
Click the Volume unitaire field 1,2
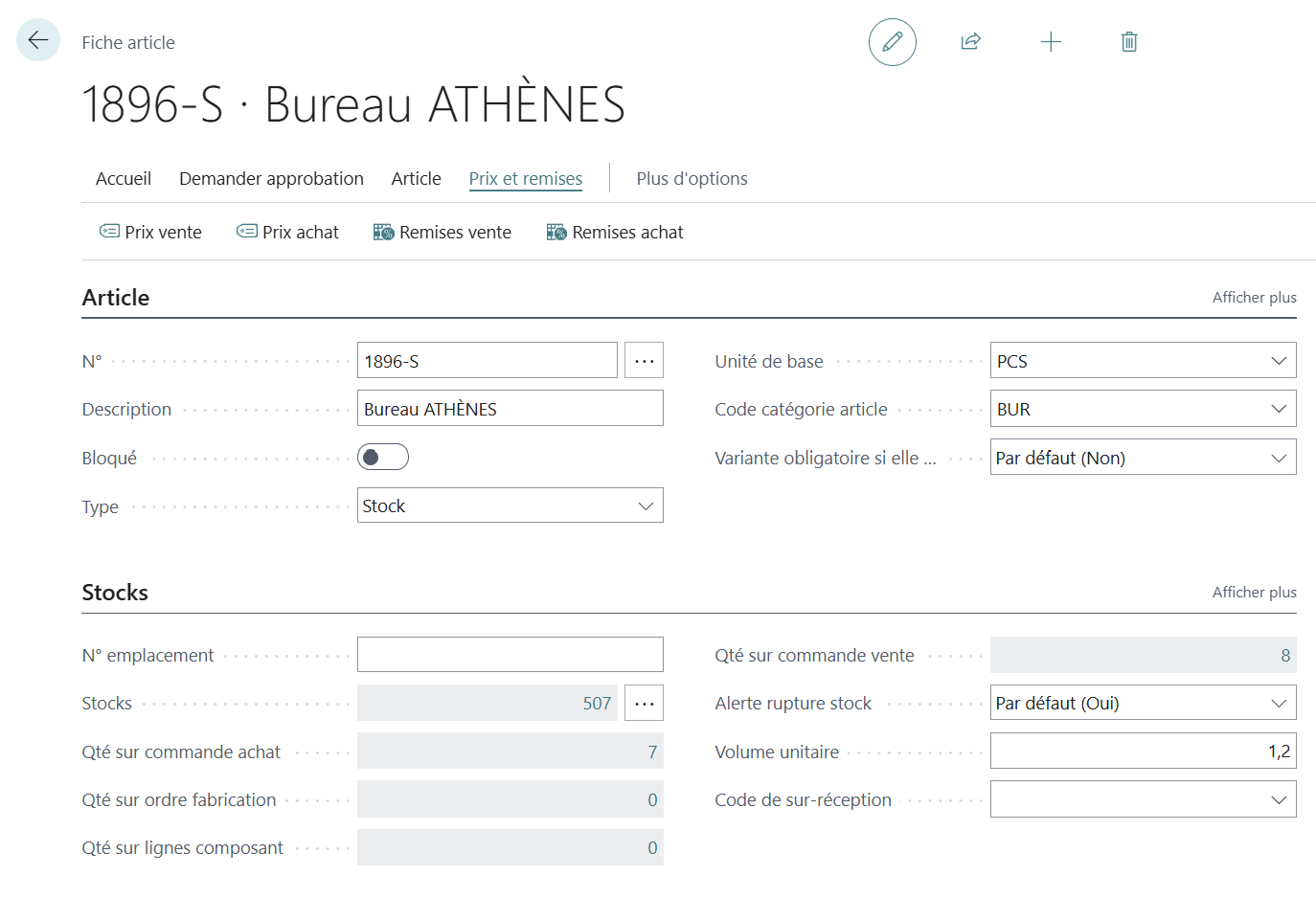point(1143,752)
